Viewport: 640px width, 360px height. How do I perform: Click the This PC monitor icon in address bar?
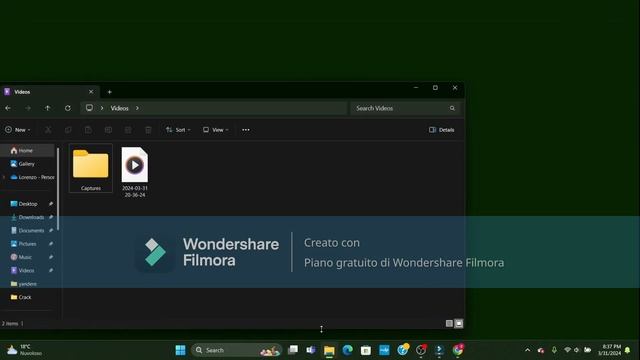pos(89,108)
